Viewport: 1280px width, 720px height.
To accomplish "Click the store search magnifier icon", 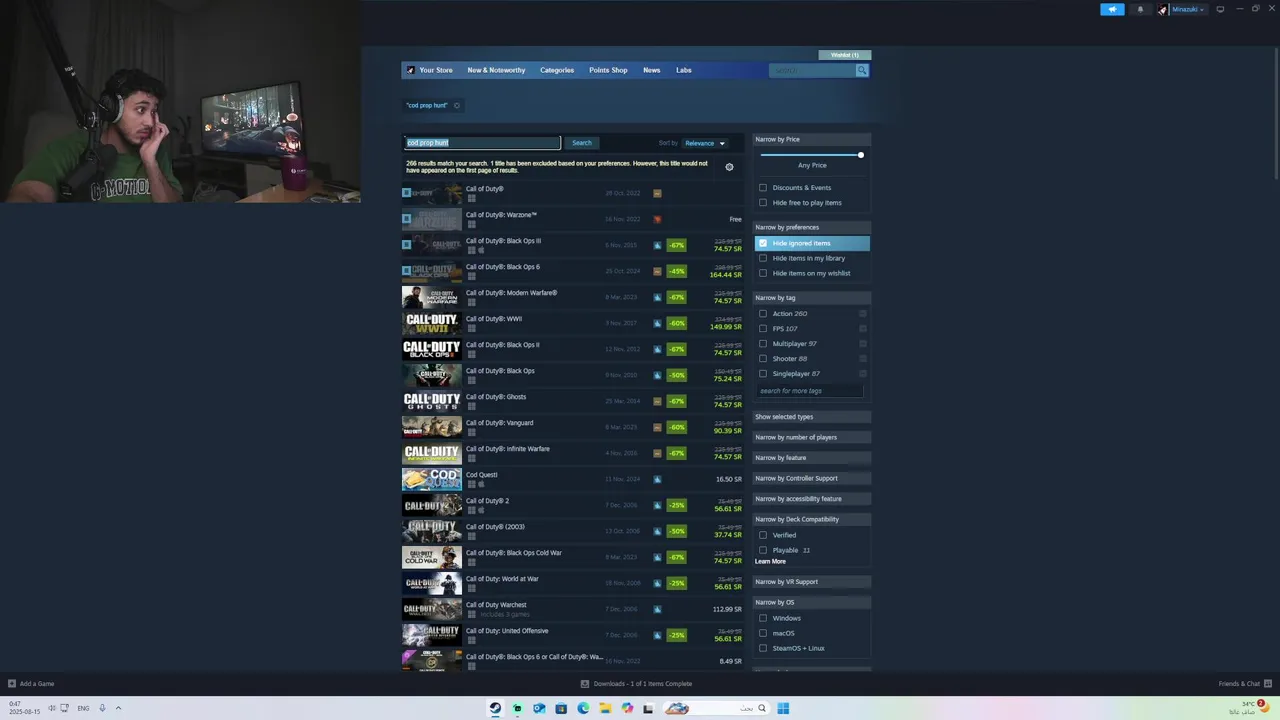I will click(862, 70).
